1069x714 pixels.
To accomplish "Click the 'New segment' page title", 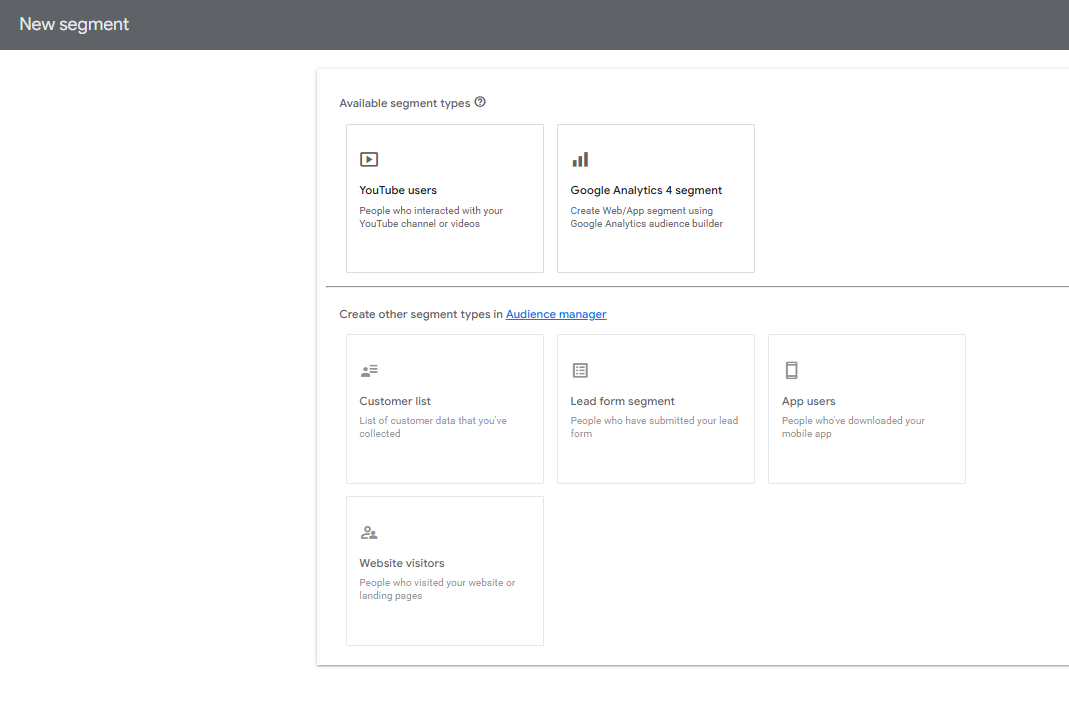I will tap(74, 25).
